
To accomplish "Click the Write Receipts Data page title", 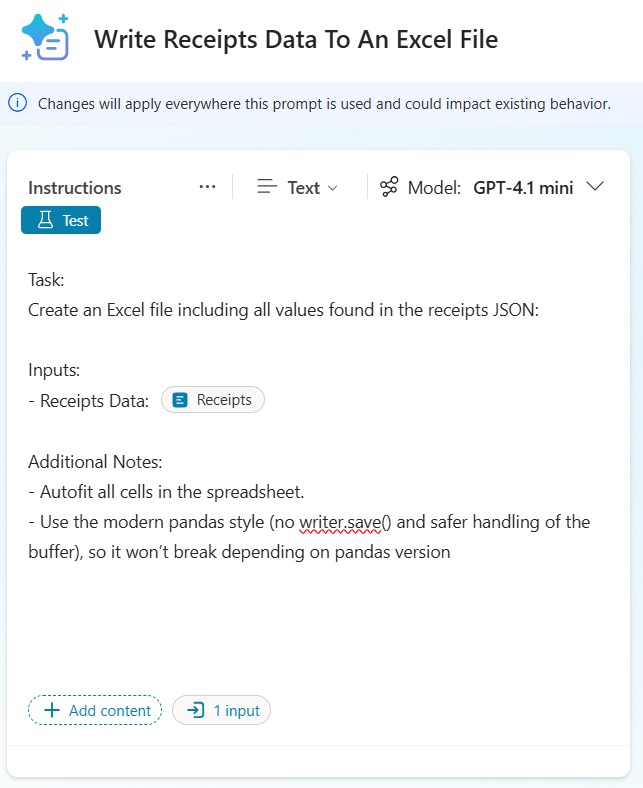I will coord(295,40).
